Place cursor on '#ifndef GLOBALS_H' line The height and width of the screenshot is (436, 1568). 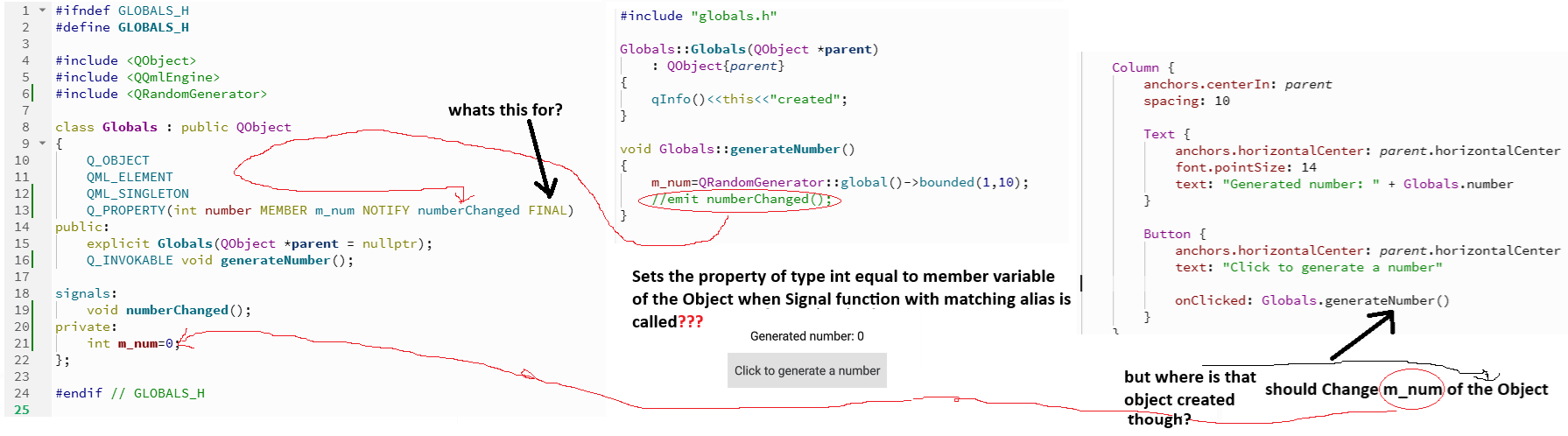[x=123, y=11]
